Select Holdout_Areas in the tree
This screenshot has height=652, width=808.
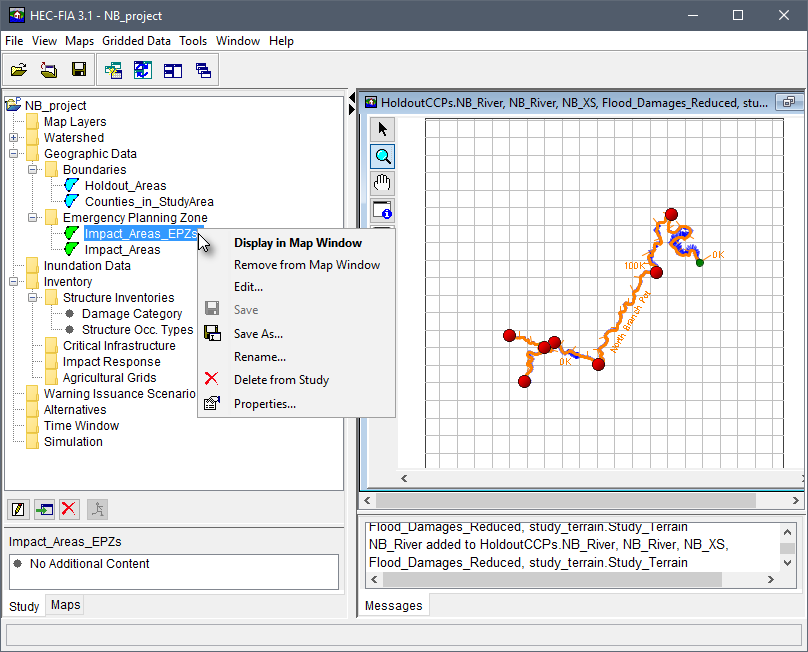pyautogui.click(x=125, y=186)
